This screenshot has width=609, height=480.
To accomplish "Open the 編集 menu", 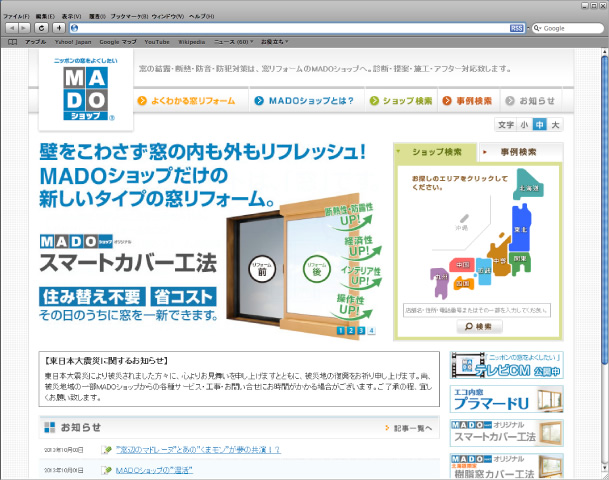I will [x=45, y=16].
